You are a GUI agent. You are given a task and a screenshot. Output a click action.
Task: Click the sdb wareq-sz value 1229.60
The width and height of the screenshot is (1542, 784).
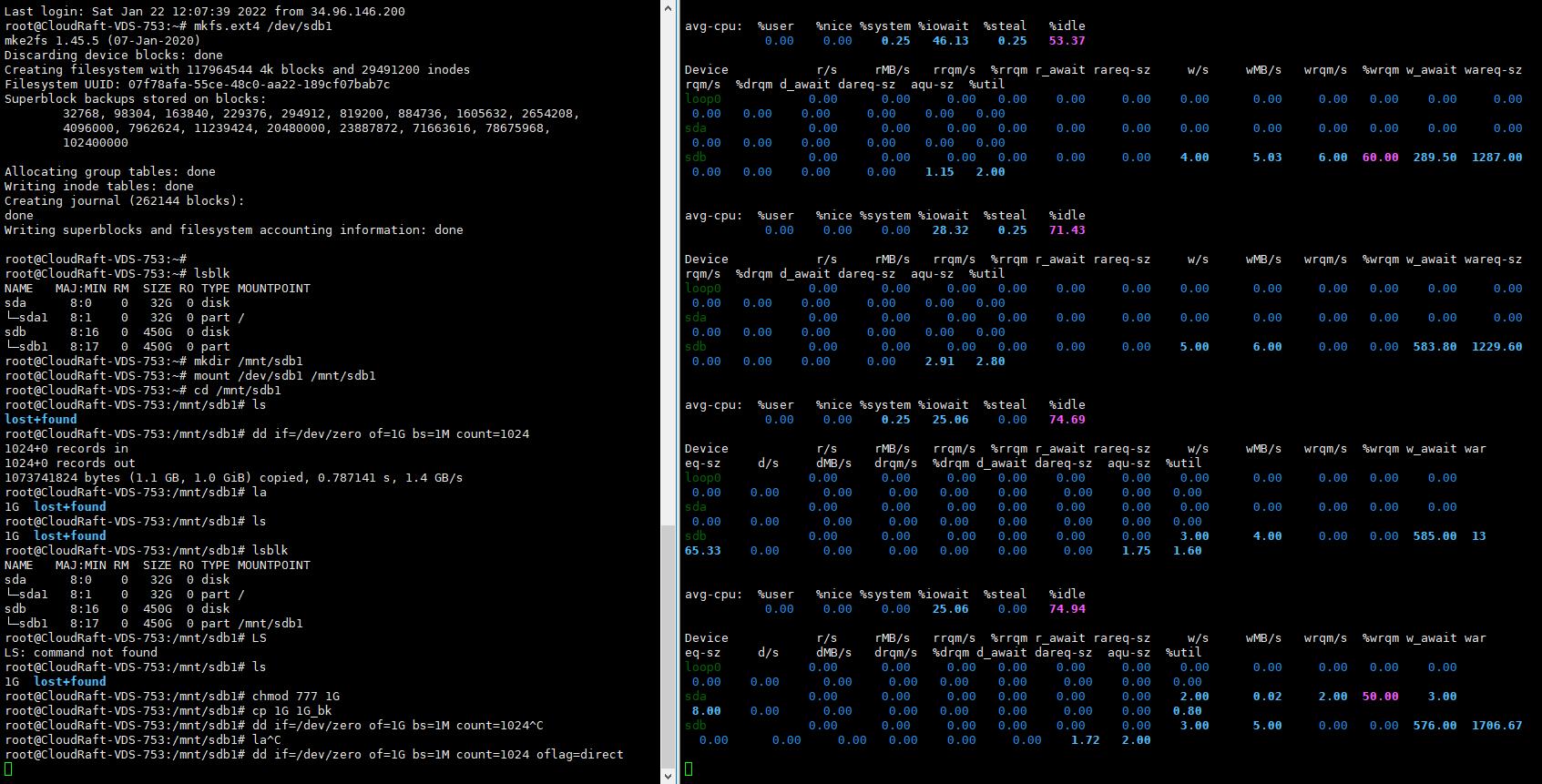tap(1497, 347)
